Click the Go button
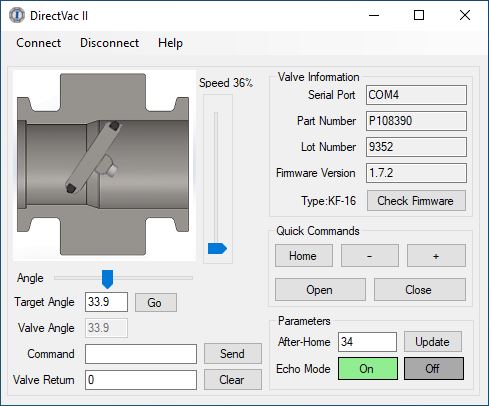The image size is (489, 406). pyautogui.click(x=156, y=303)
